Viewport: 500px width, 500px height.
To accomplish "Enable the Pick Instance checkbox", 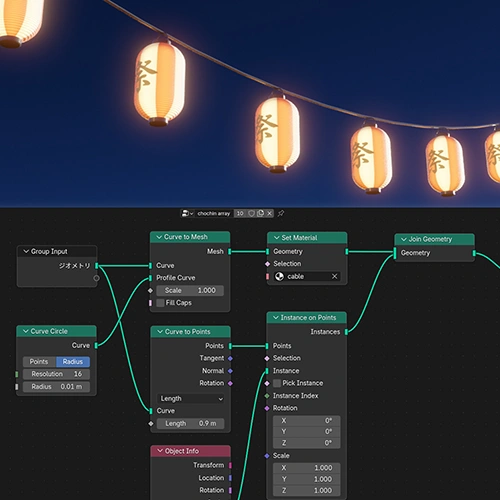I will click(x=277, y=383).
